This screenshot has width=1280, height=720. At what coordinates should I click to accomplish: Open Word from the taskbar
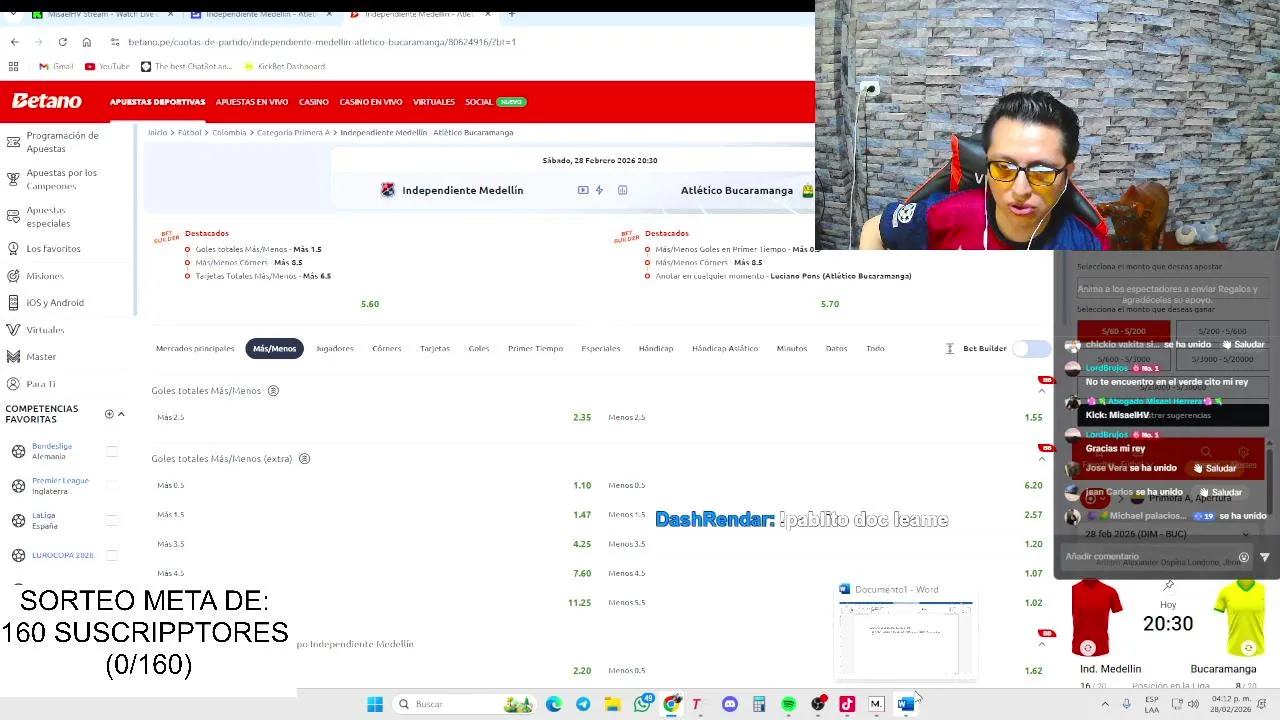tap(905, 704)
